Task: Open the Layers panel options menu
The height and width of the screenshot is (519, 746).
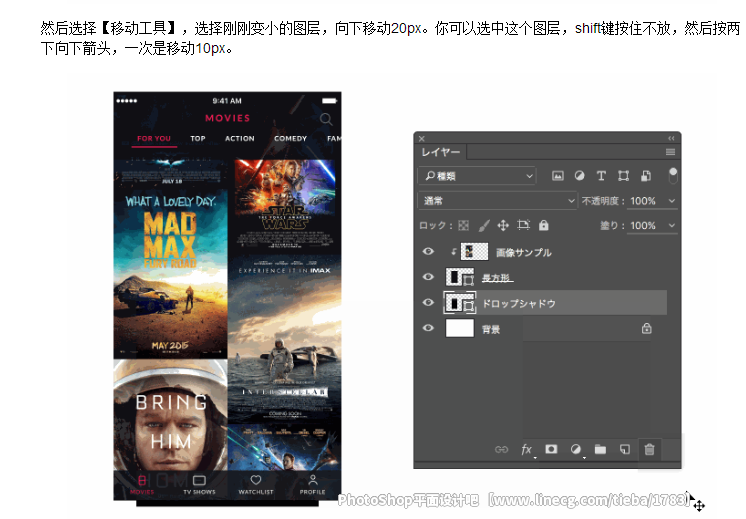Action: pos(670,152)
